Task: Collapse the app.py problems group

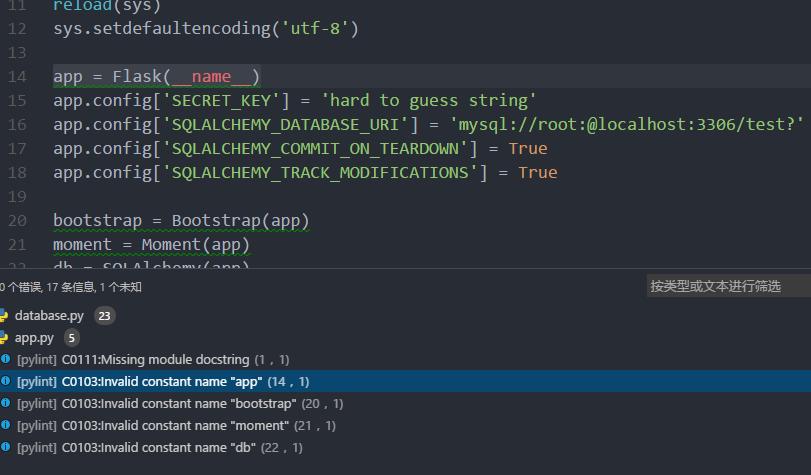Action: point(34,338)
